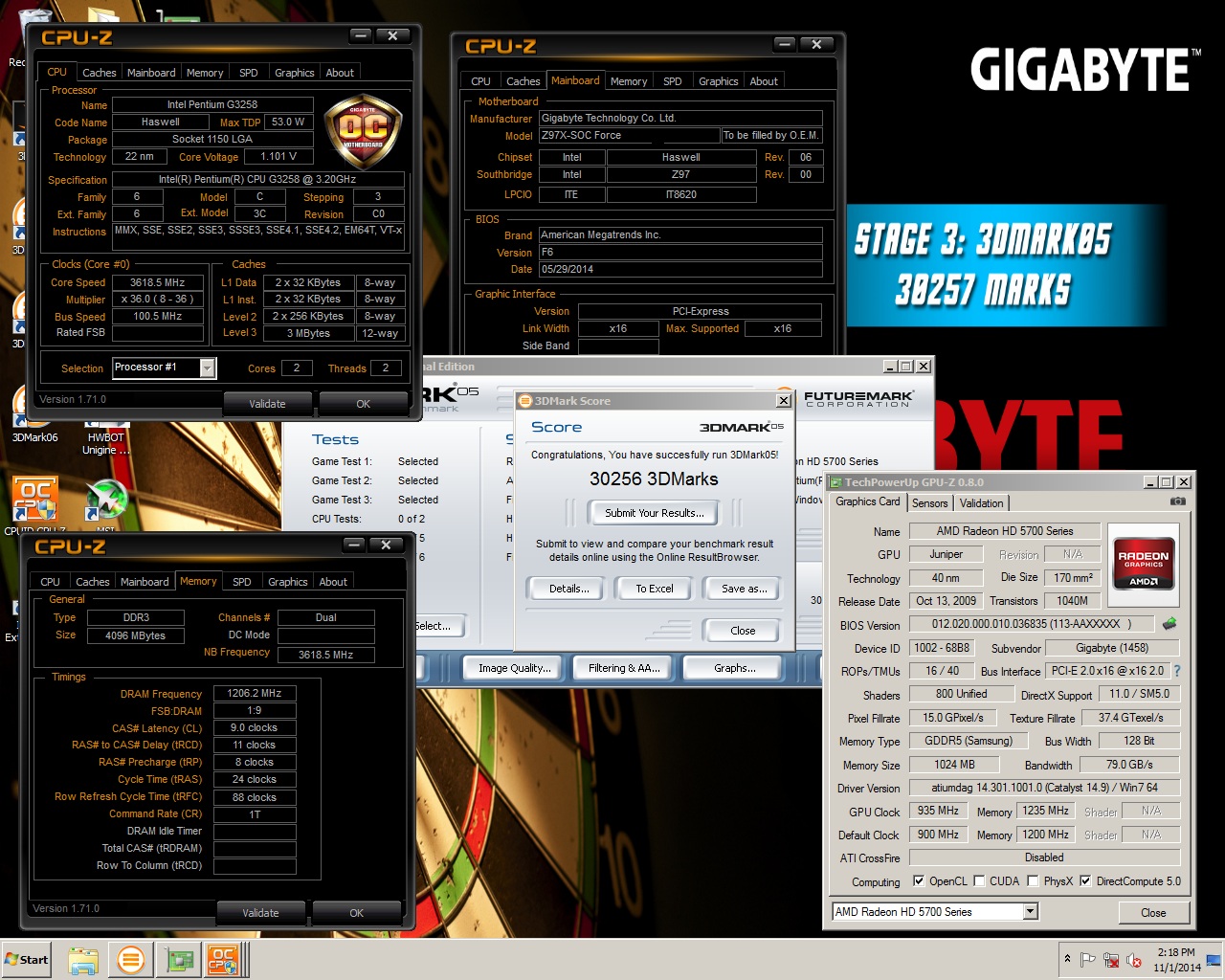The width and height of the screenshot is (1225, 980).
Task: Click the Close button in GPU-Z
Action: pos(1153,913)
